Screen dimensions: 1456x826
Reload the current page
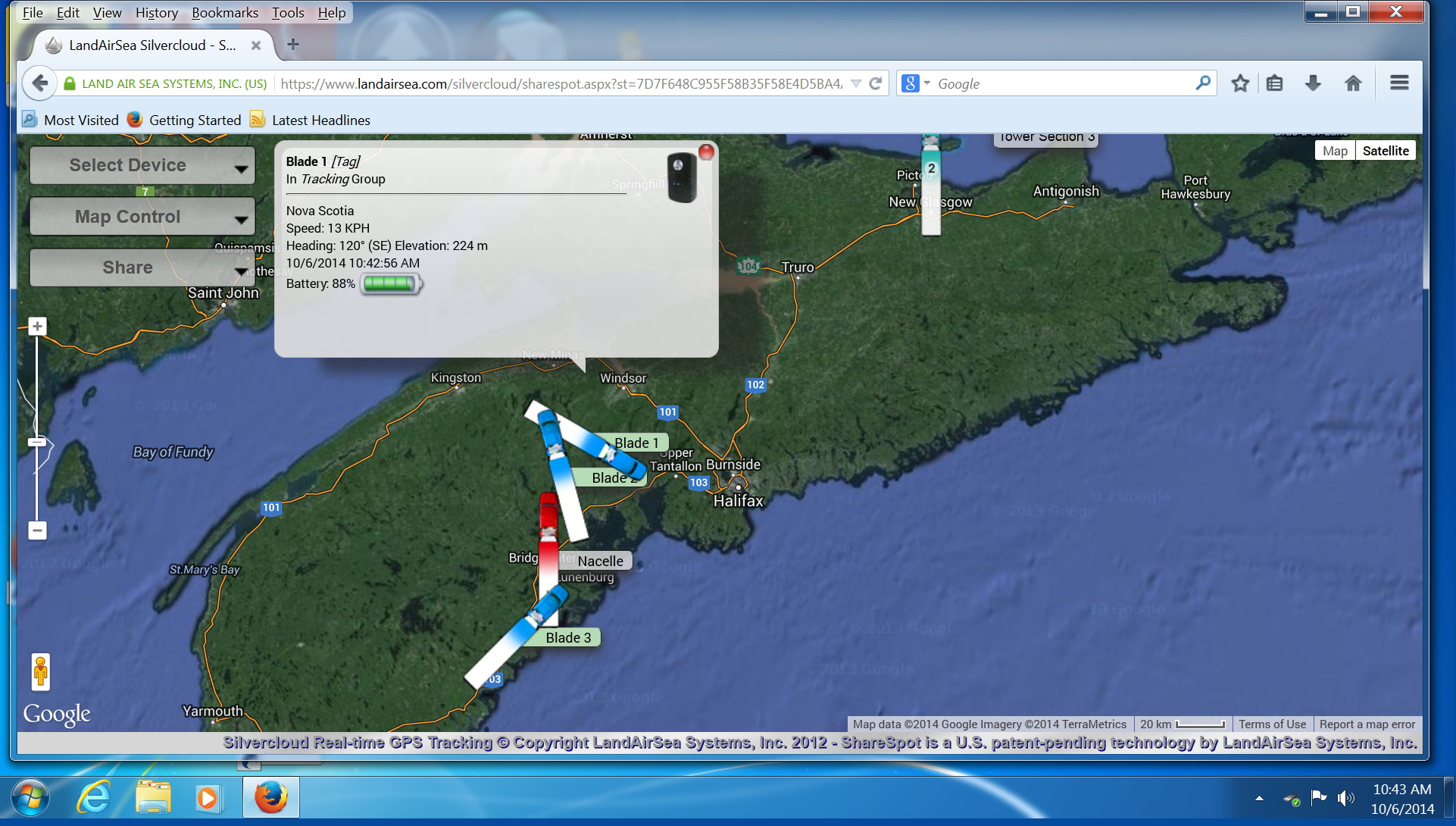point(876,83)
